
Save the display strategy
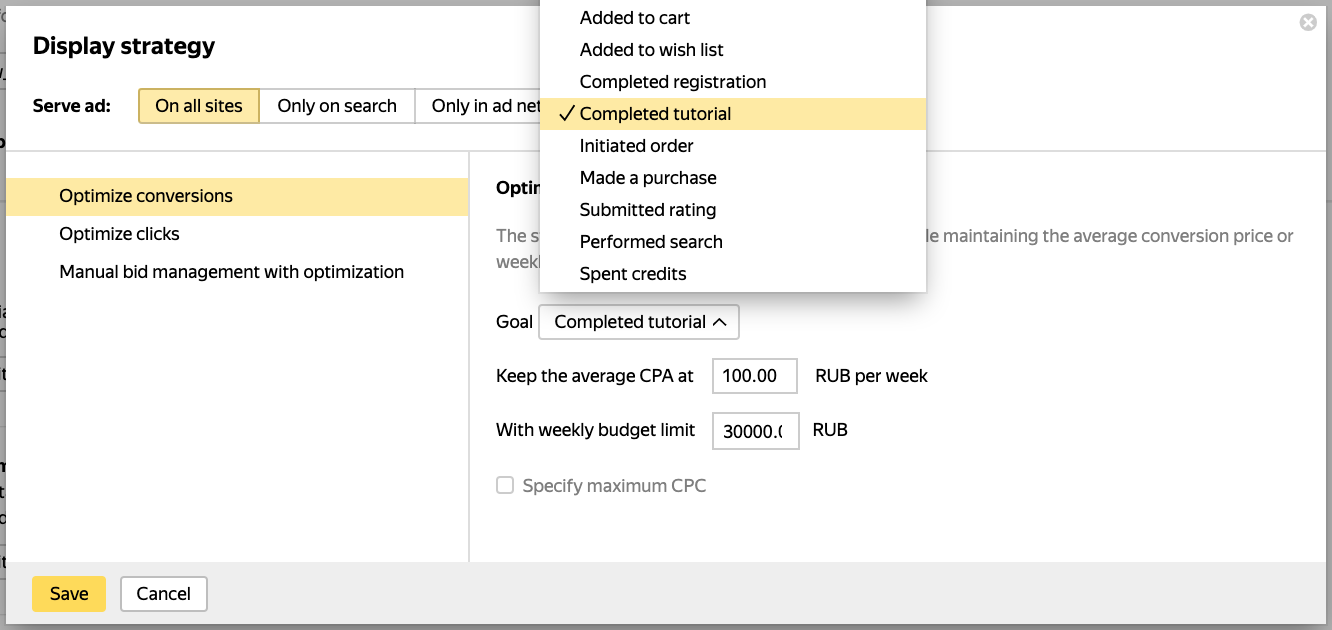point(69,594)
